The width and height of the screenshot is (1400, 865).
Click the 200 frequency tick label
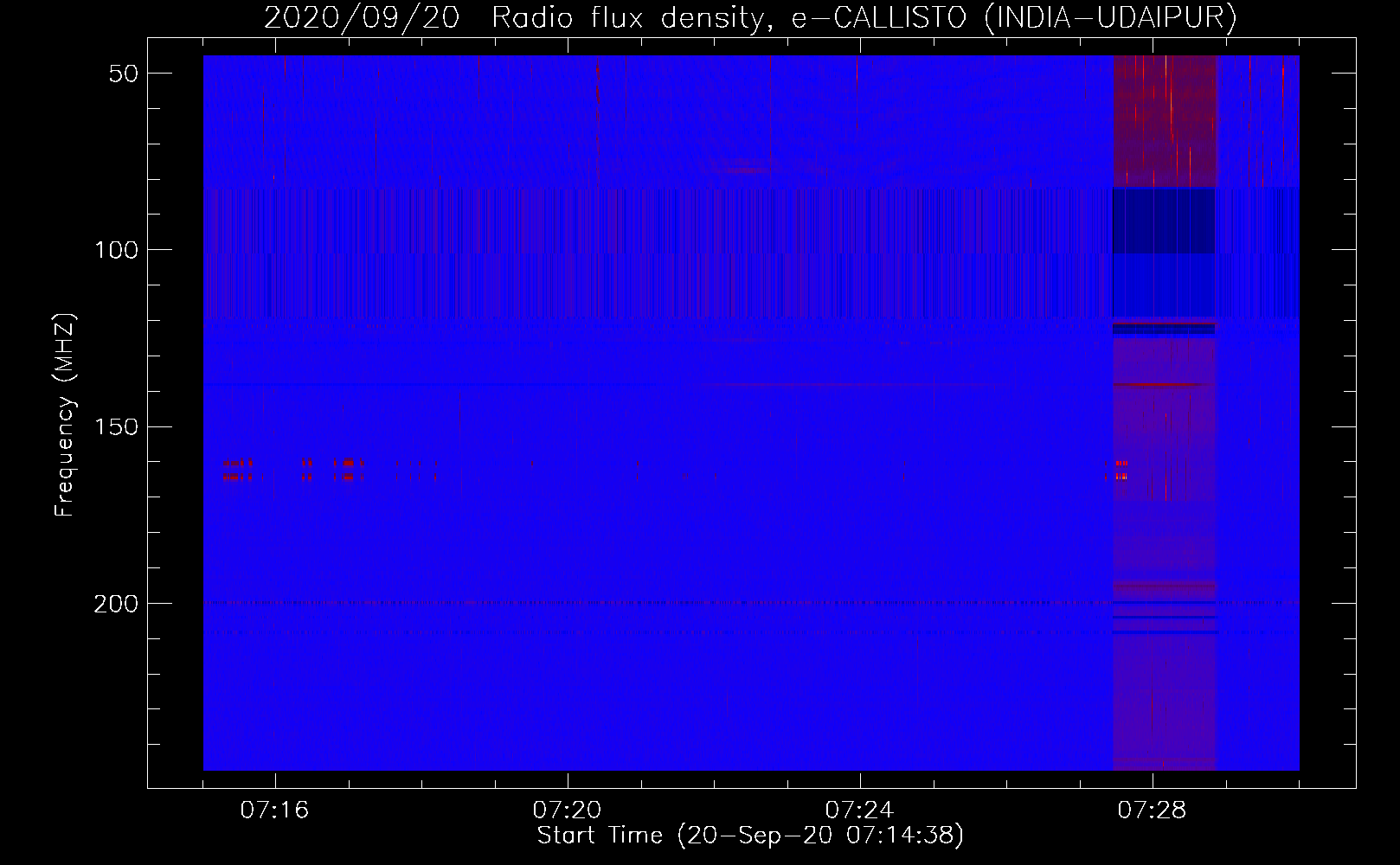(116, 603)
